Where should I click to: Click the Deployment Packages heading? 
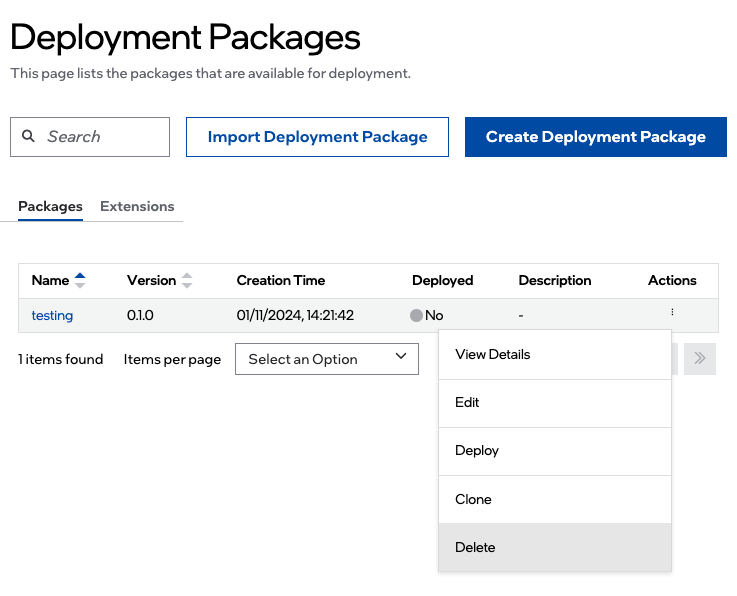[185, 38]
